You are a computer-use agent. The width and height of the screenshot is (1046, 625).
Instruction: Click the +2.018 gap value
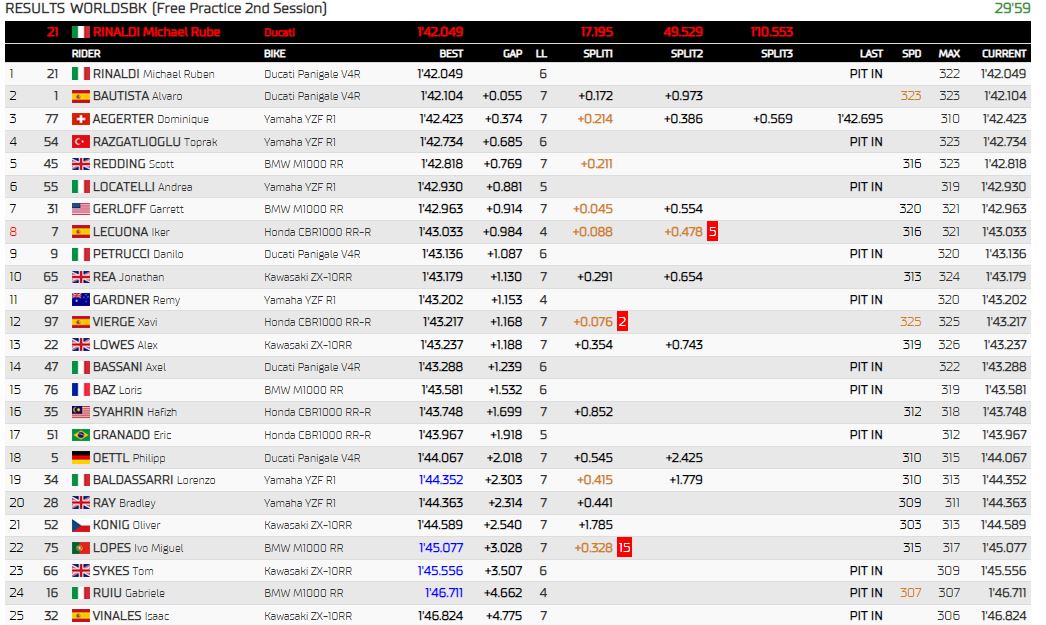[504, 458]
